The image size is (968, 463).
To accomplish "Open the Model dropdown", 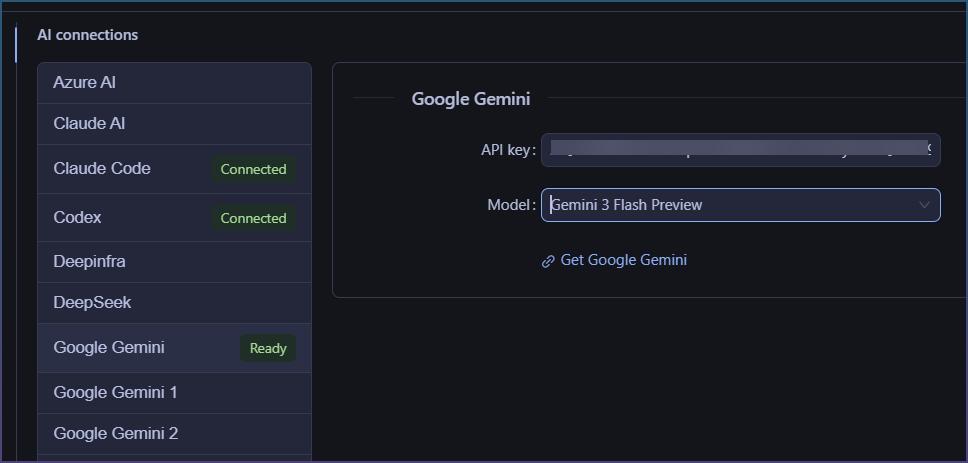I will 741,205.
